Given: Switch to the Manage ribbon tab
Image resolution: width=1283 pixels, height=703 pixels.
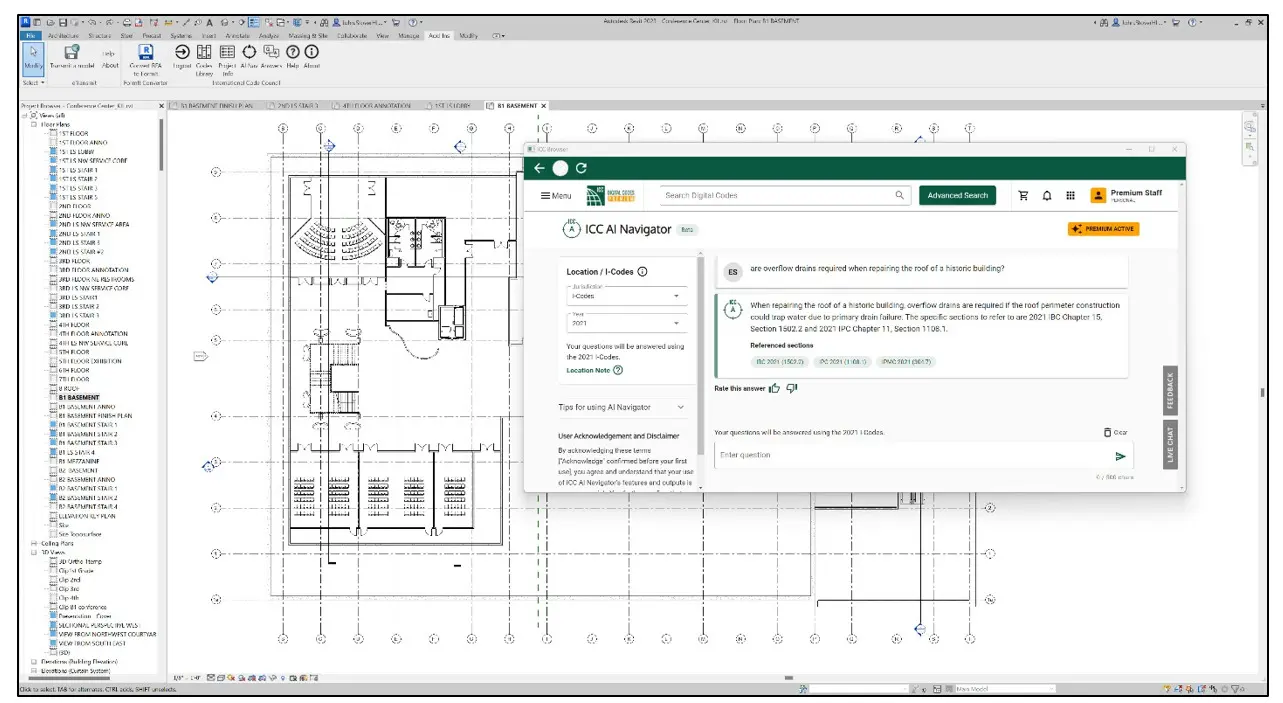Looking at the screenshot, I should pos(409,35).
